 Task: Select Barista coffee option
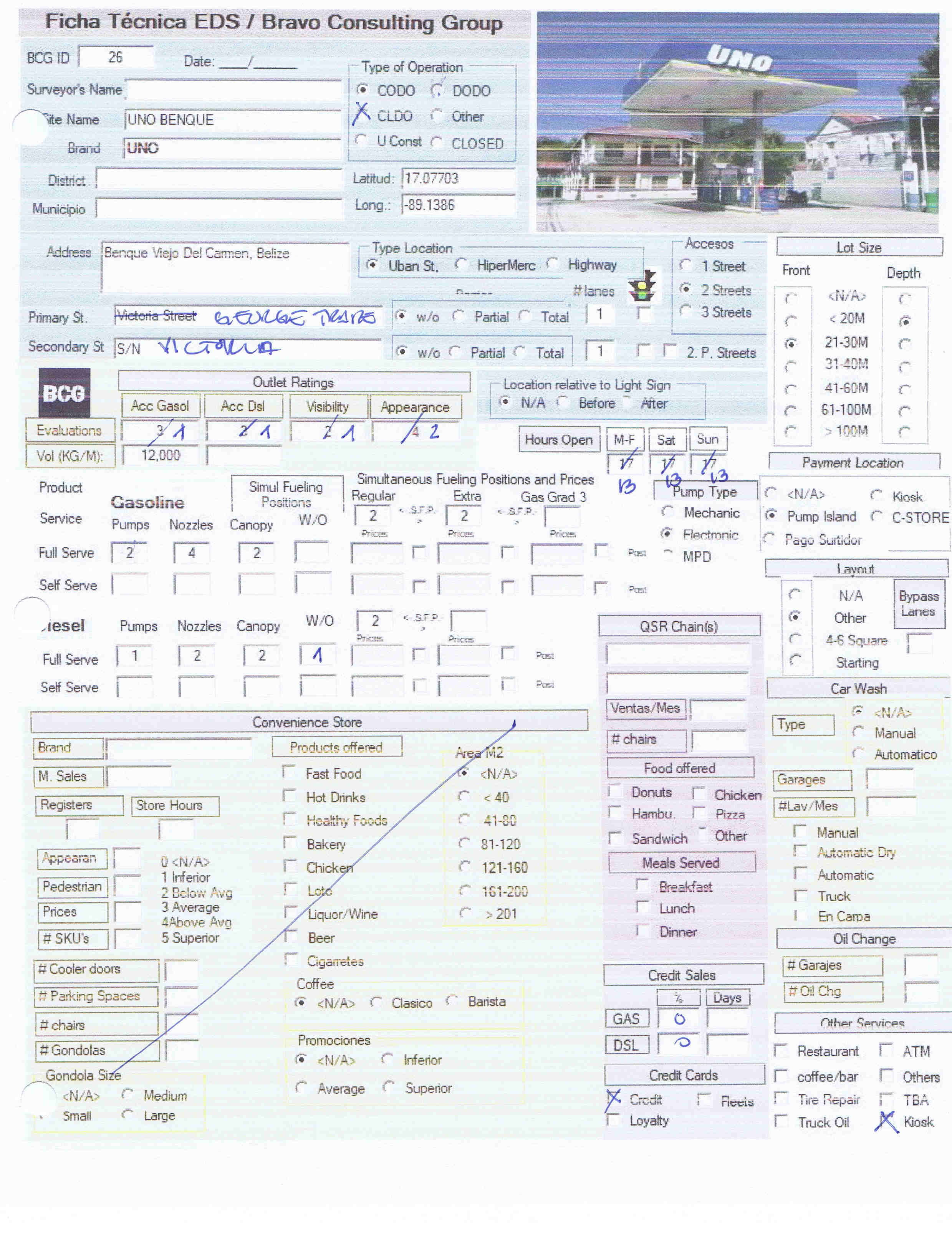coord(452,1001)
